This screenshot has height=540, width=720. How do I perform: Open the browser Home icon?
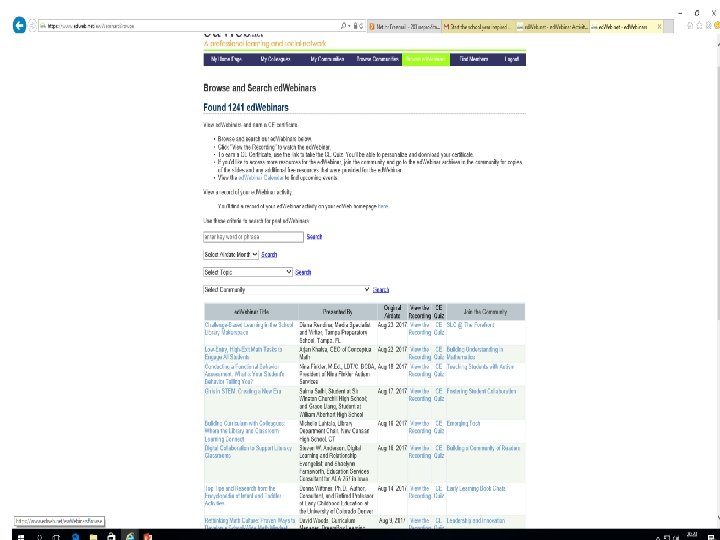(x=690, y=26)
